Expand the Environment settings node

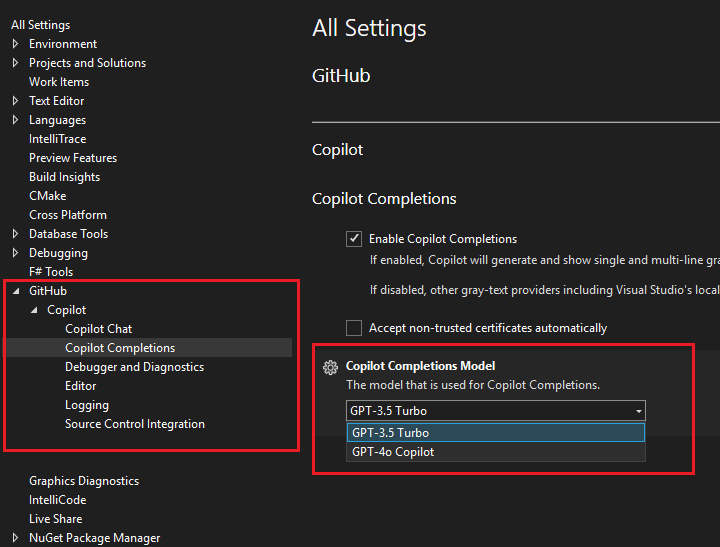[15, 44]
